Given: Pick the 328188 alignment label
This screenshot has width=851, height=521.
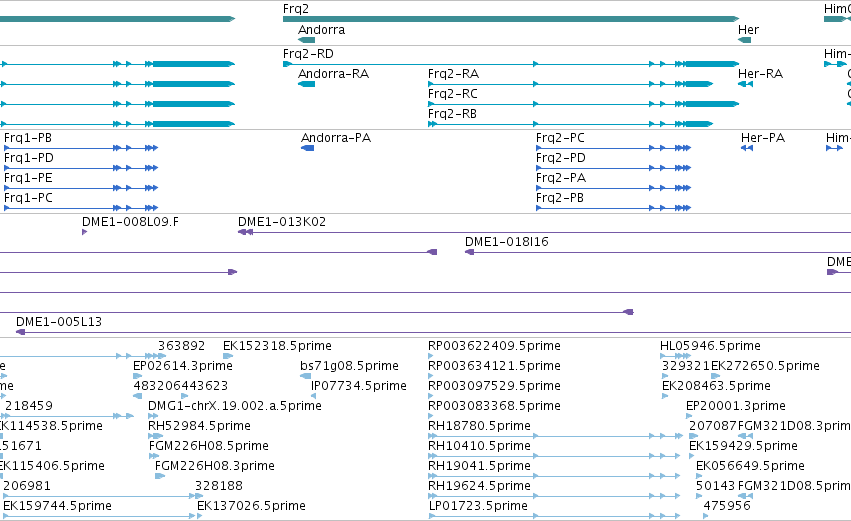Looking at the screenshot, I should pos(219,486).
